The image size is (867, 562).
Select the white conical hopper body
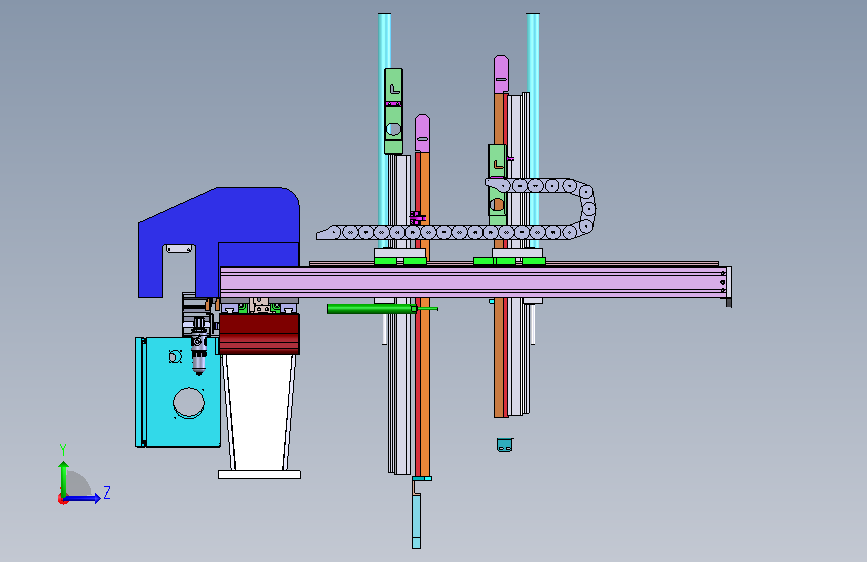coord(259,412)
